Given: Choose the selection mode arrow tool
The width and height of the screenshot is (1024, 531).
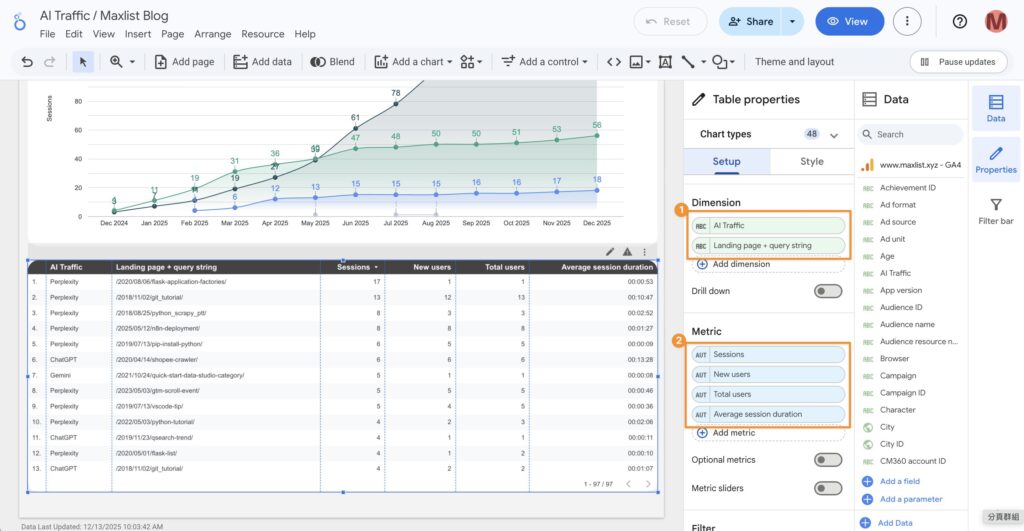Looking at the screenshot, I should (83, 61).
